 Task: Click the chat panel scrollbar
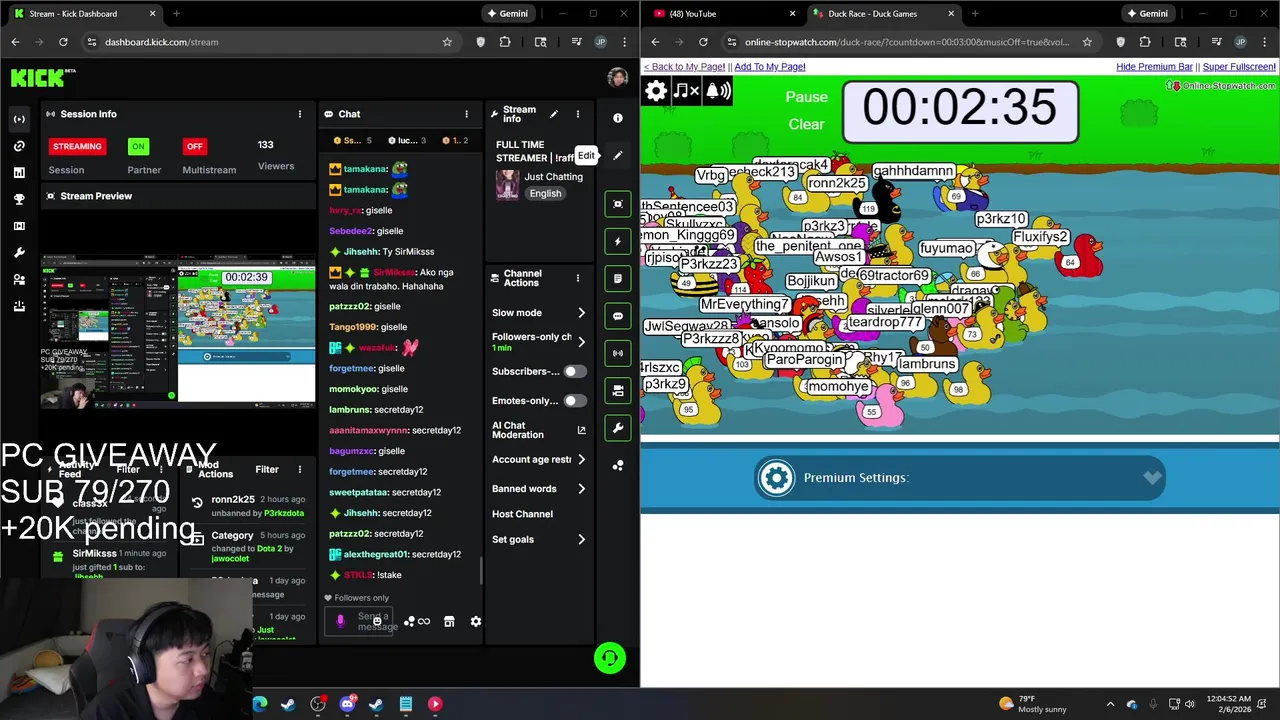[x=481, y=569]
